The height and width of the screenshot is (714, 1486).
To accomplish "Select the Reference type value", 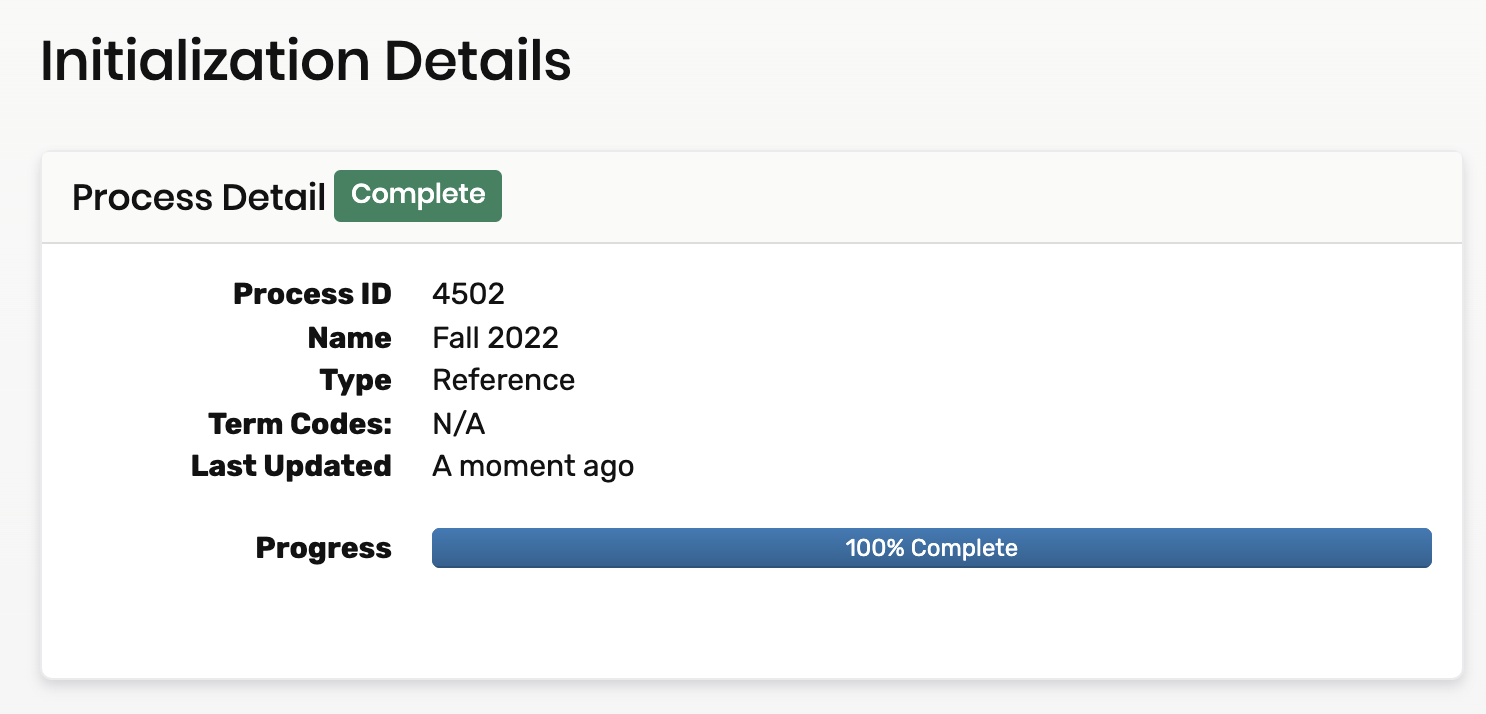I will 503,381.
